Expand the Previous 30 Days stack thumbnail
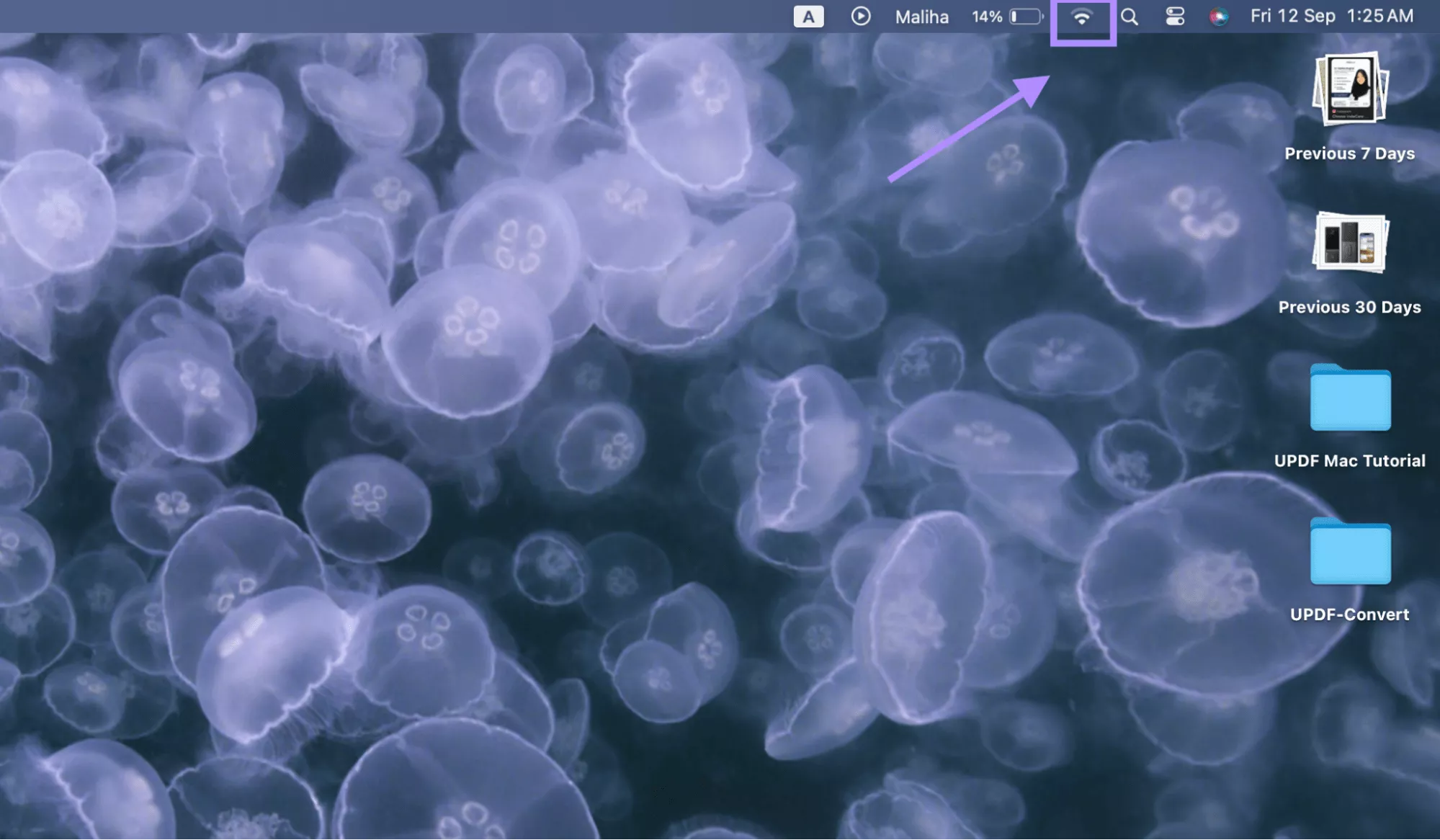 [1349, 243]
